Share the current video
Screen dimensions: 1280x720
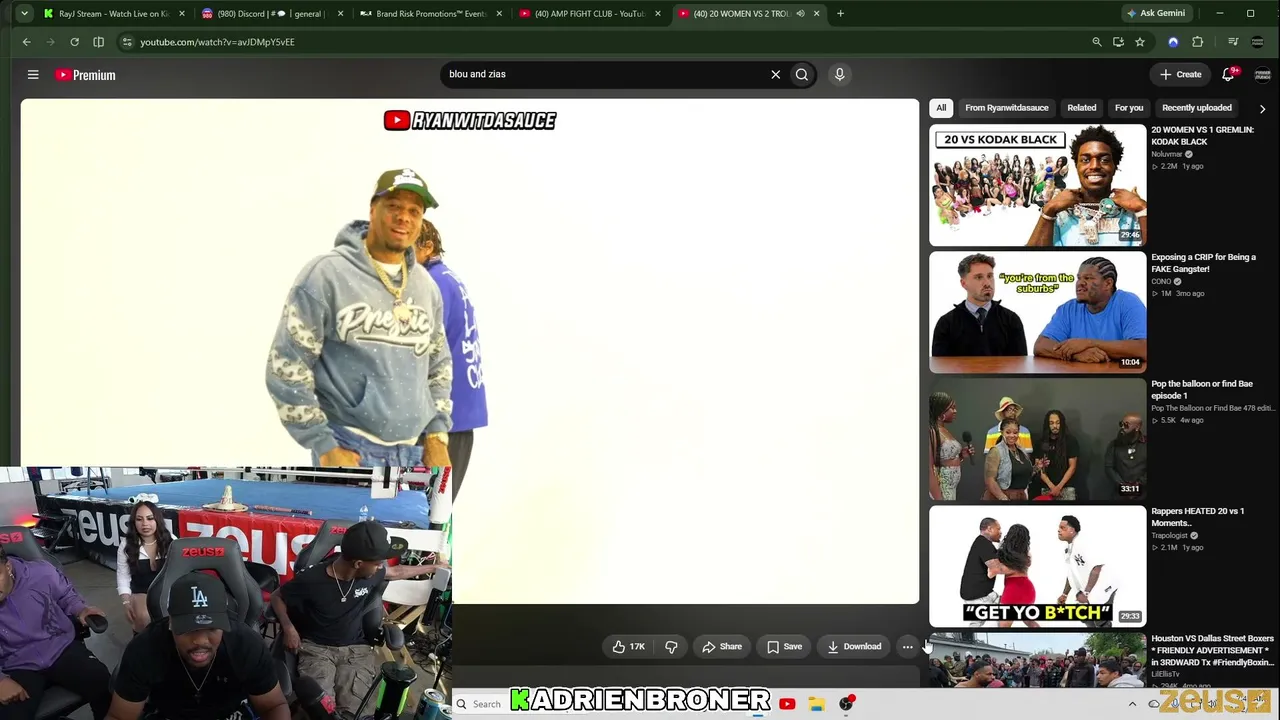tap(721, 647)
